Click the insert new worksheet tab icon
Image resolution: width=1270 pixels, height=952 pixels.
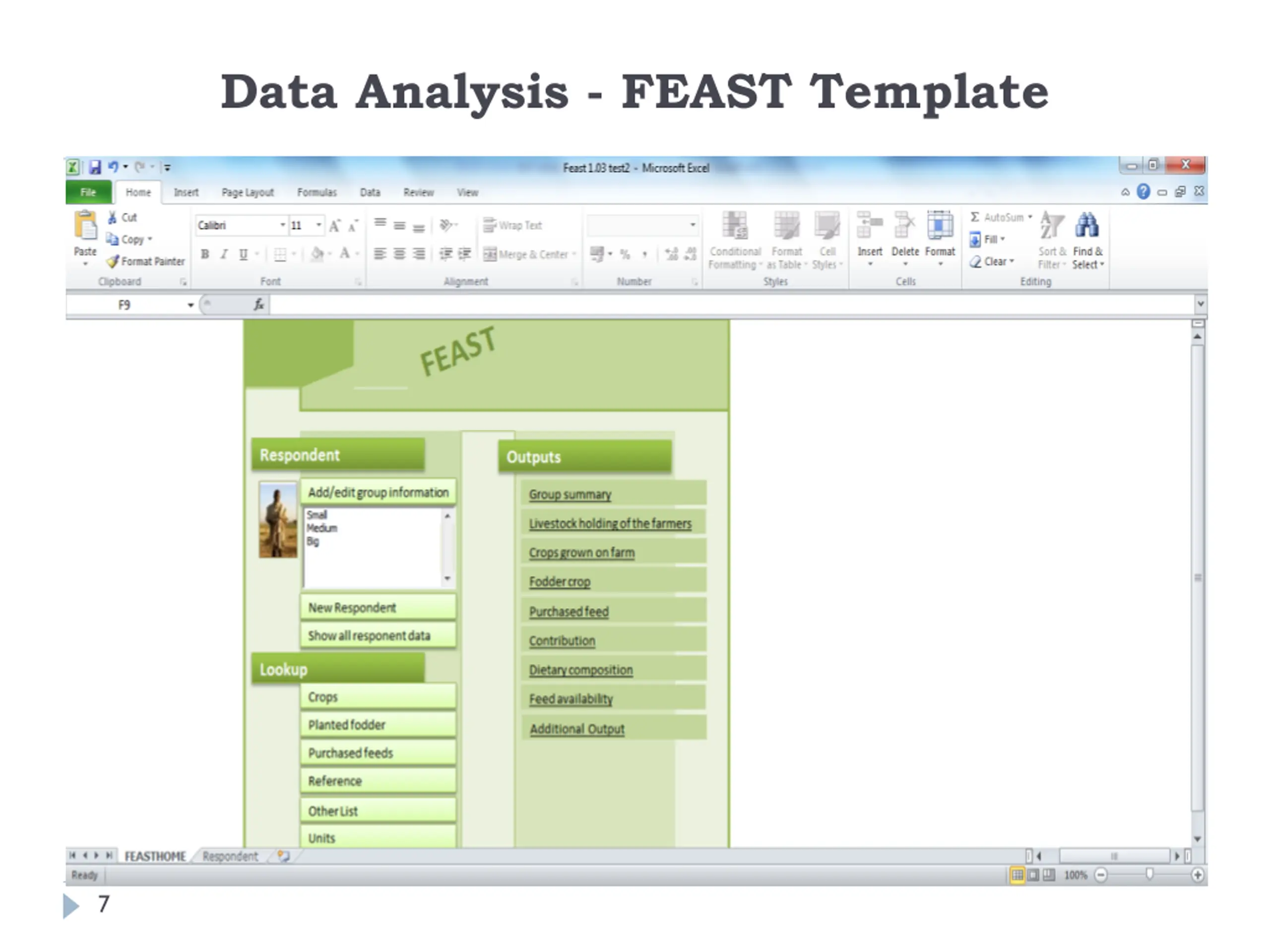(284, 856)
